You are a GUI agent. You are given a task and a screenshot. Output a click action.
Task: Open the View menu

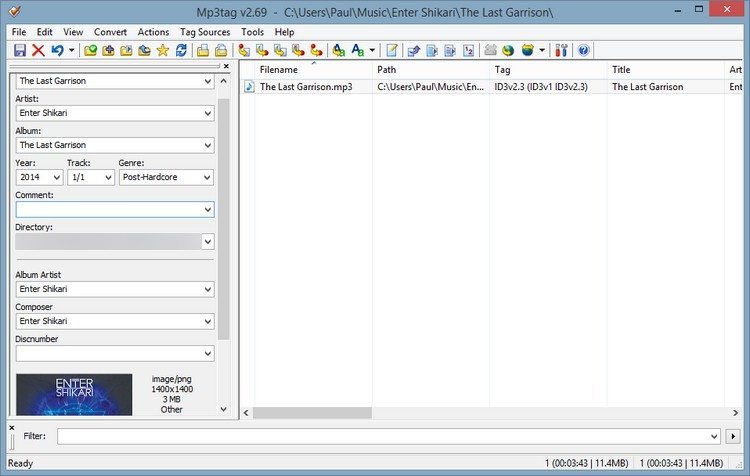coord(73,32)
